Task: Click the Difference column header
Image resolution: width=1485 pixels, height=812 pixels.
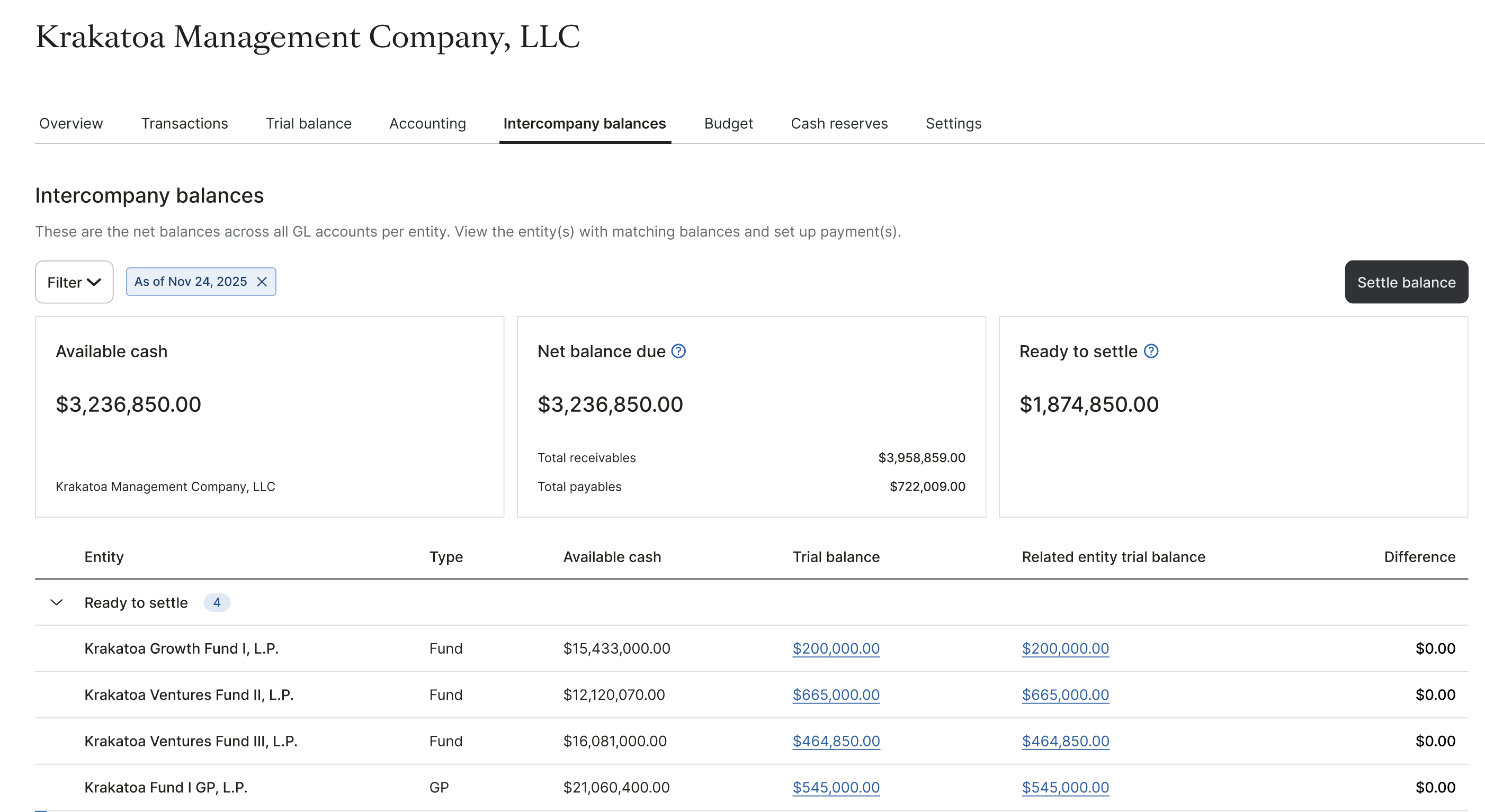Action: (1419, 557)
